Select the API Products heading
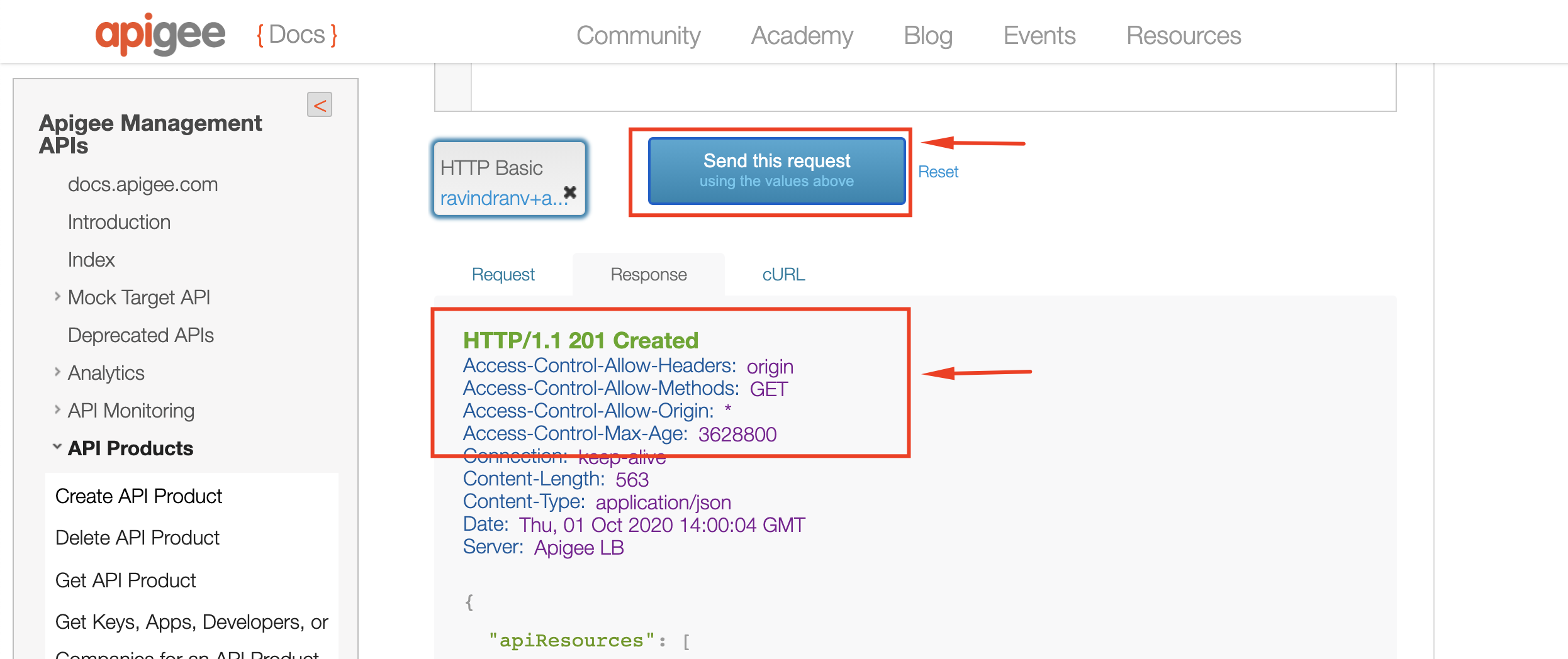1568x659 pixels. tap(130, 448)
